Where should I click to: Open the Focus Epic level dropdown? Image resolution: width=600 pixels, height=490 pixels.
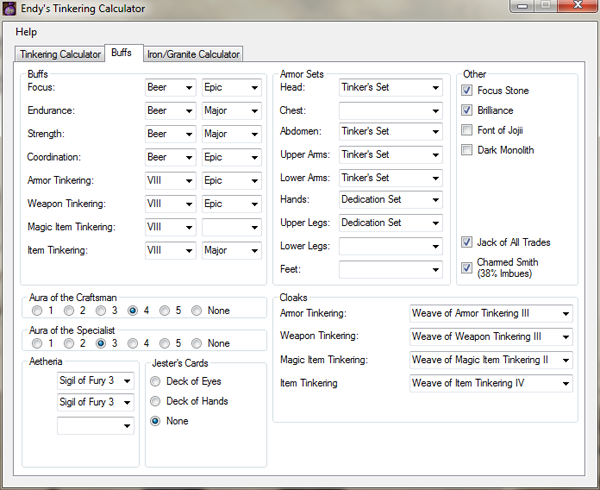tap(232, 88)
